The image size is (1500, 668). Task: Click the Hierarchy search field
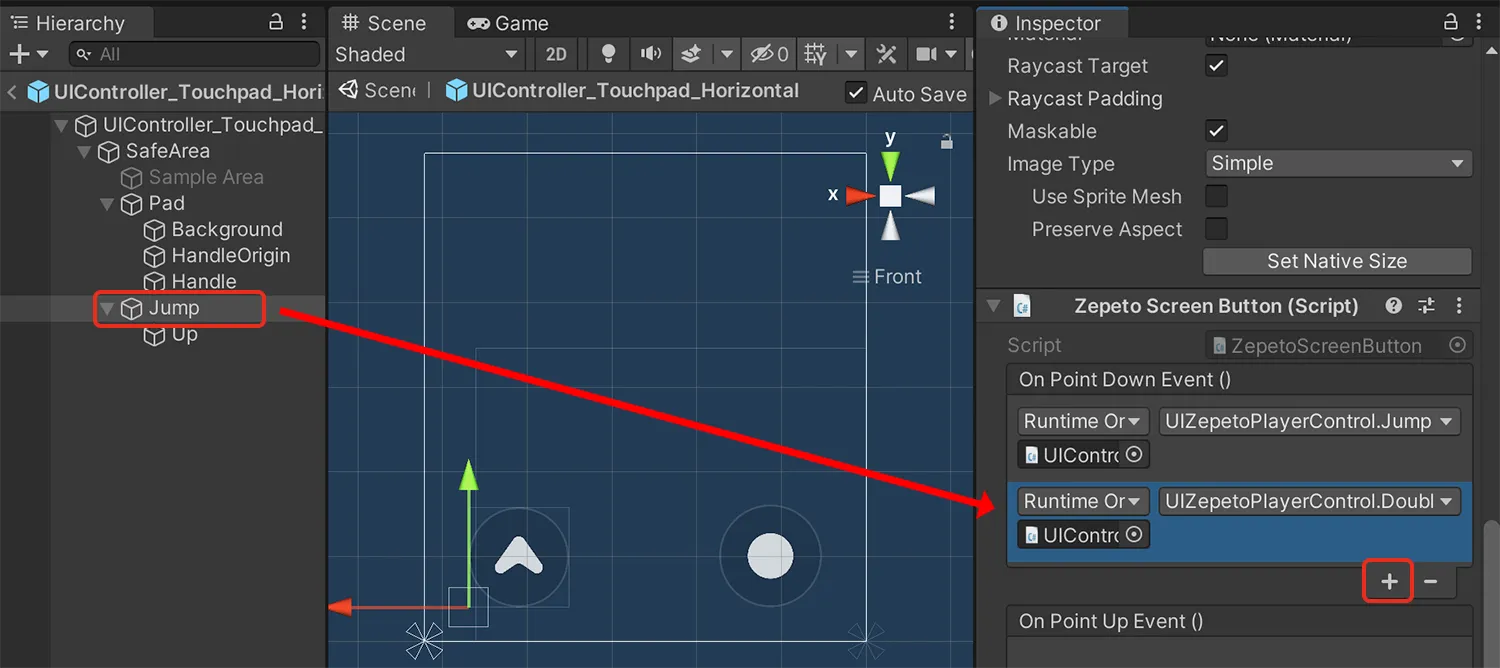click(x=194, y=54)
